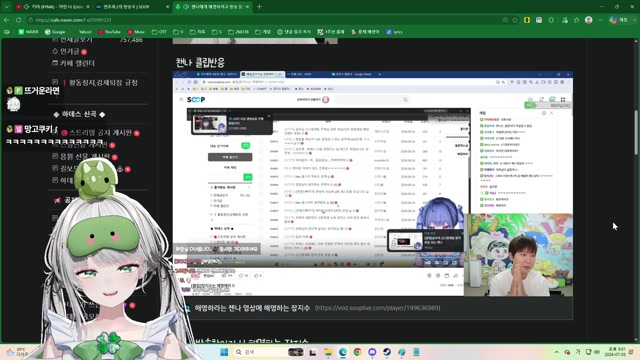Open the browser extensions icon
This screenshot has width=640, height=360.
click(551, 20)
